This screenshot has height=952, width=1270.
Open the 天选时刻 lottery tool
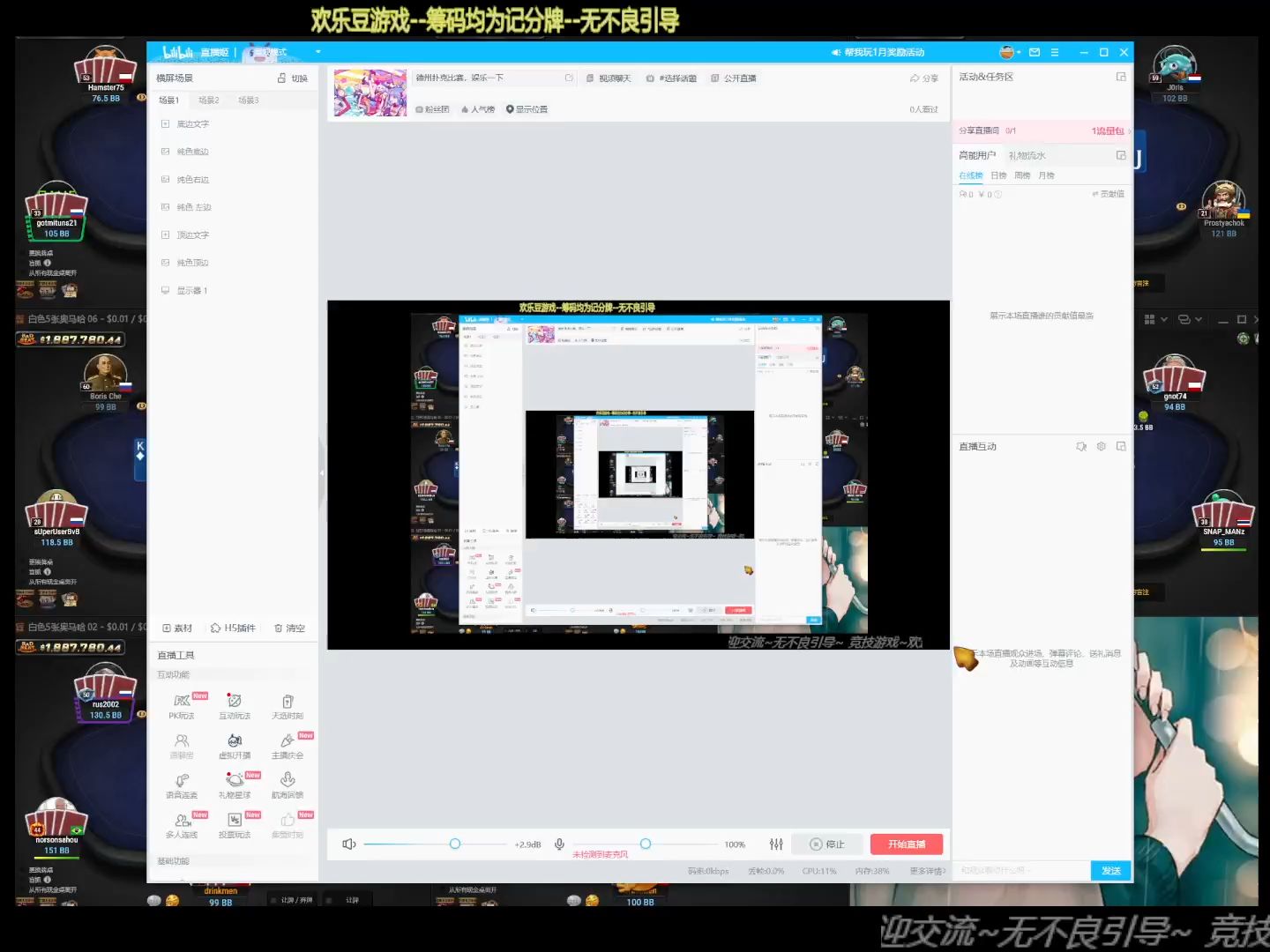click(x=288, y=706)
